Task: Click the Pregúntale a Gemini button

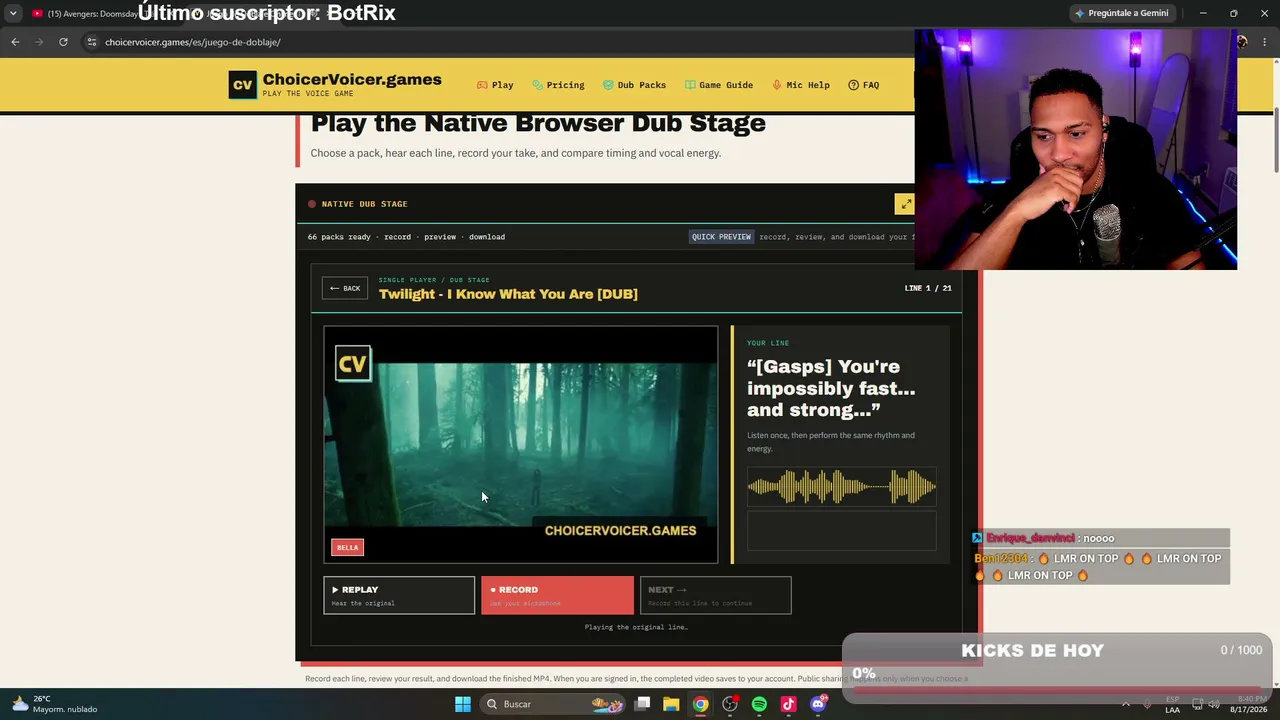Action: coord(1121,13)
